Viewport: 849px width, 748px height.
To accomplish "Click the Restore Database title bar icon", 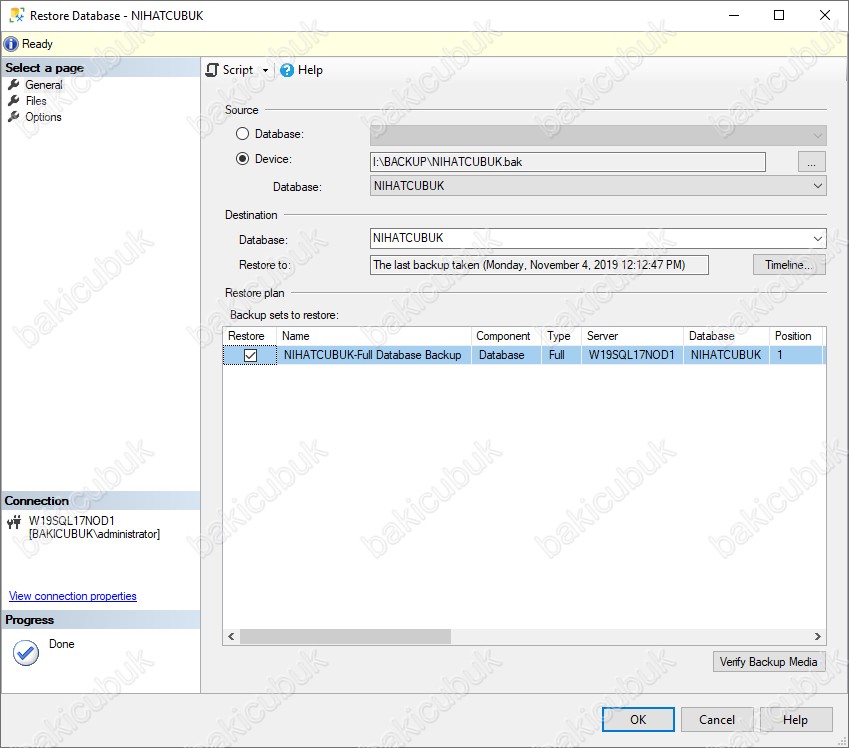I will pyautogui.click(x=17, y=15).
